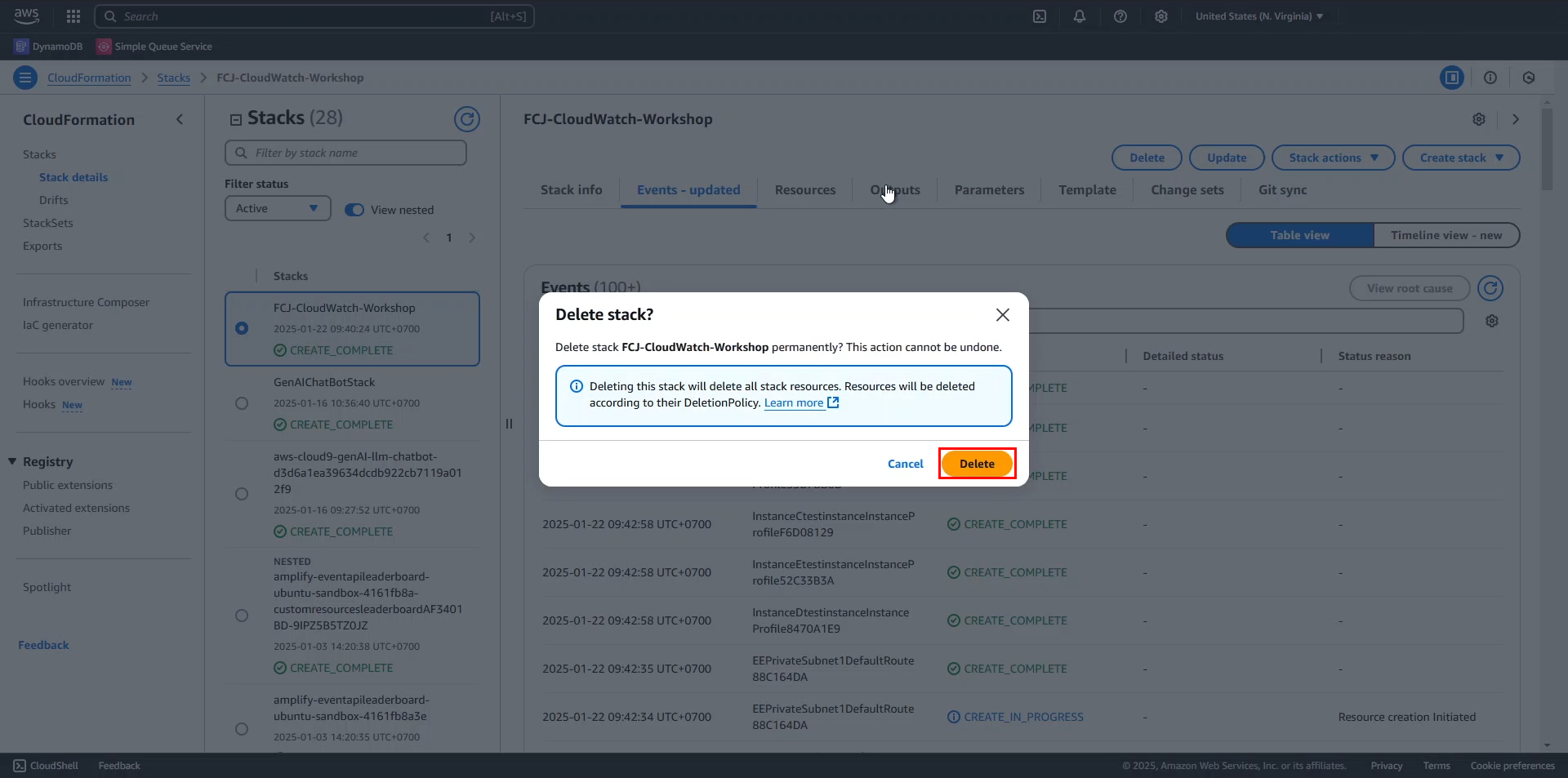Toggle the View nested switch
The width and height of the screenshot is (1568, 778).
(354, 210)
